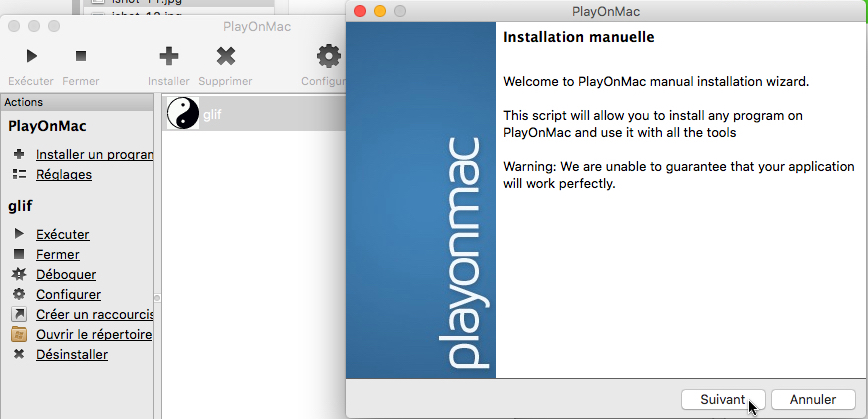The width and height of the screenshot is (868, 419).
Task: Click the Ouvrir le répertoire folder icon
Action: click(x=18, y=334)
